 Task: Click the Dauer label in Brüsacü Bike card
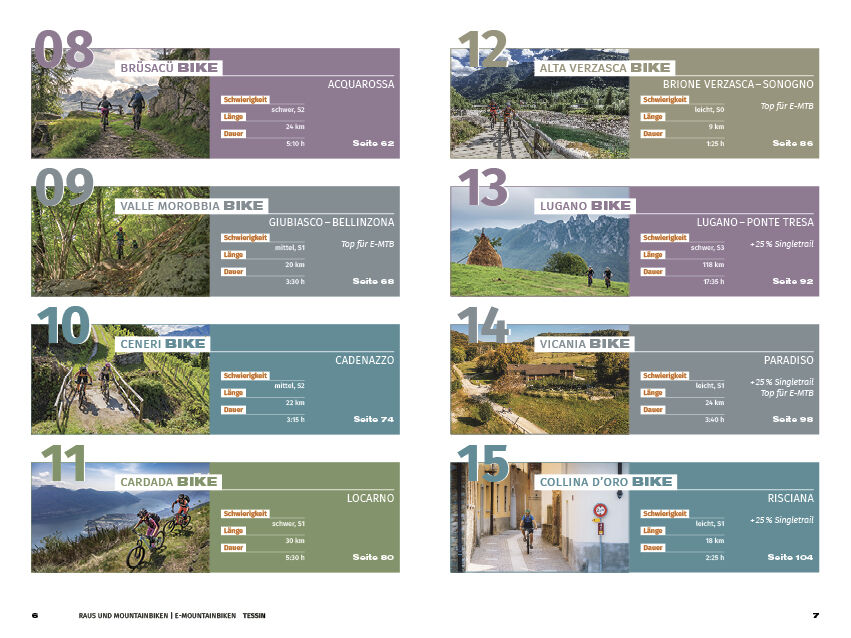233,133
